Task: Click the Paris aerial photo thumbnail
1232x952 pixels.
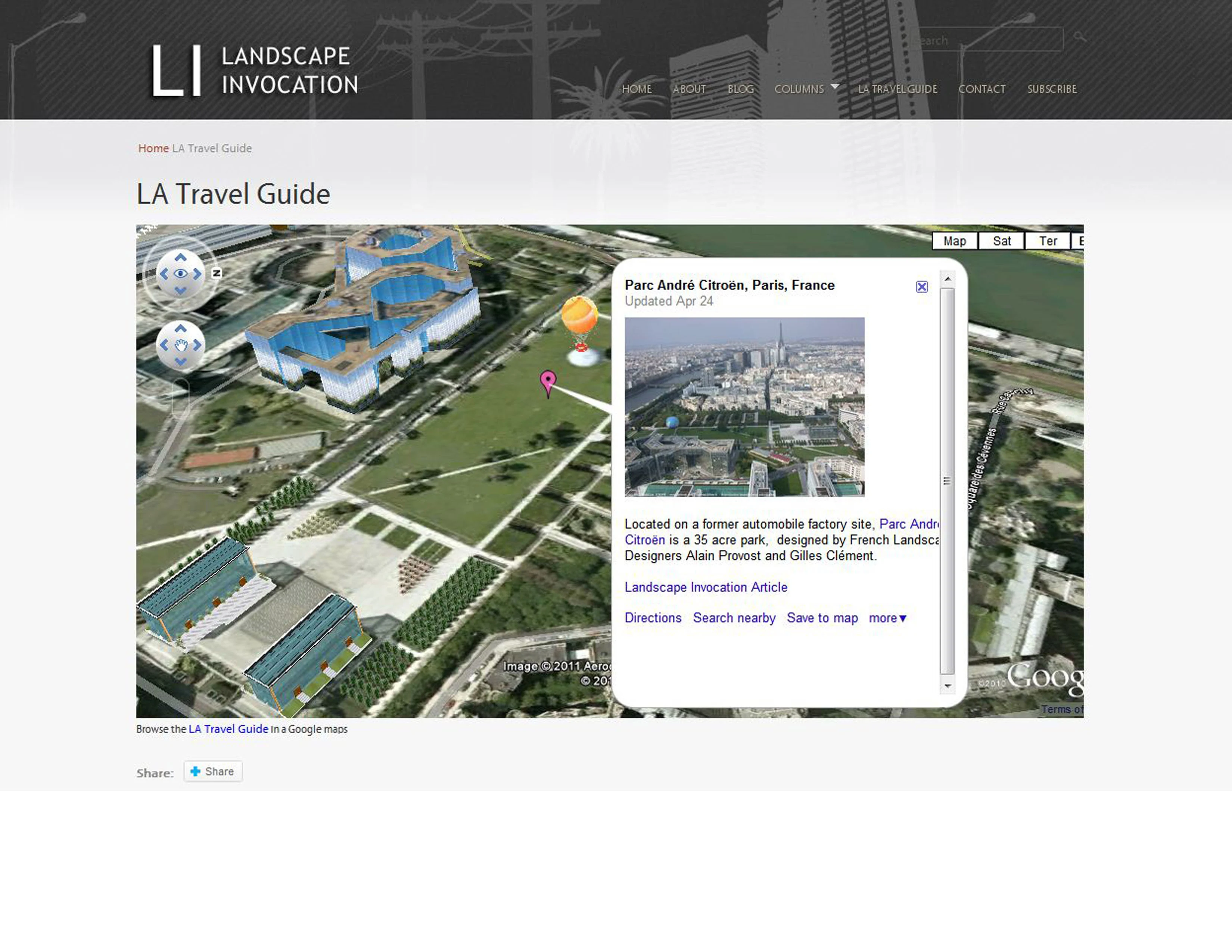Action: pos(744,407)
